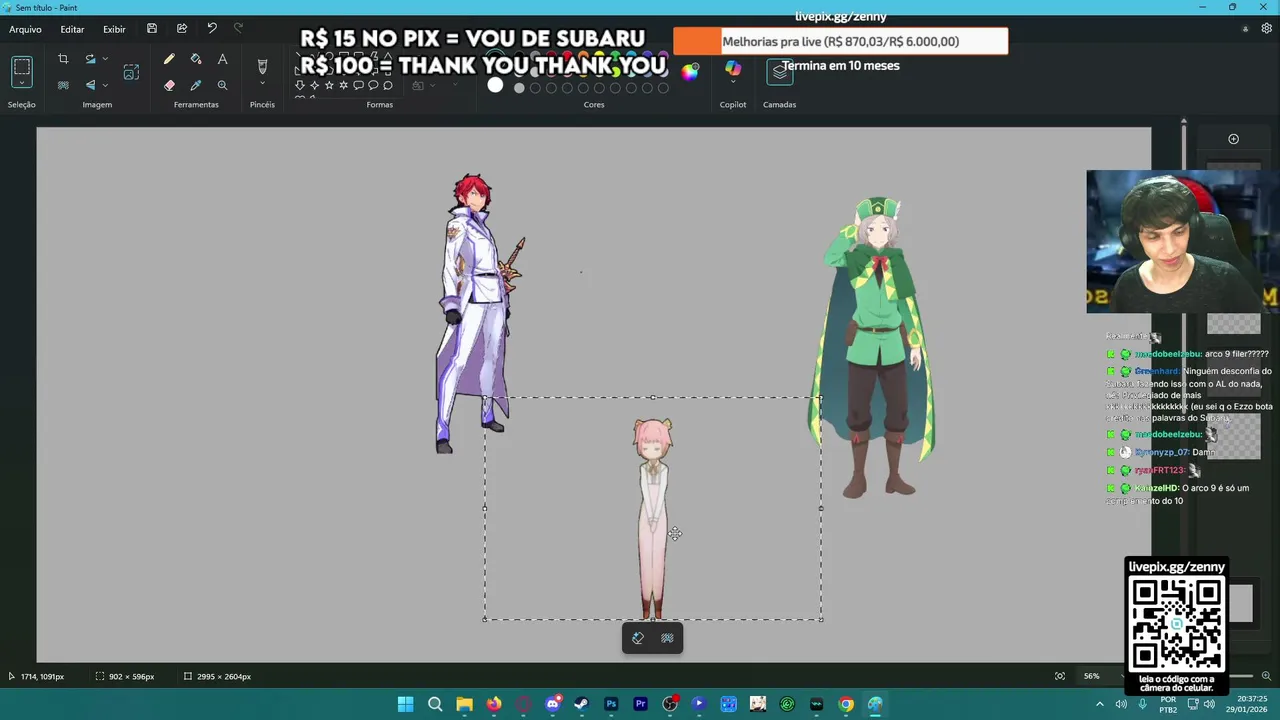Select the Fill bucket tool
This screenshot has height=720, width=1280.
click(196, 59)
